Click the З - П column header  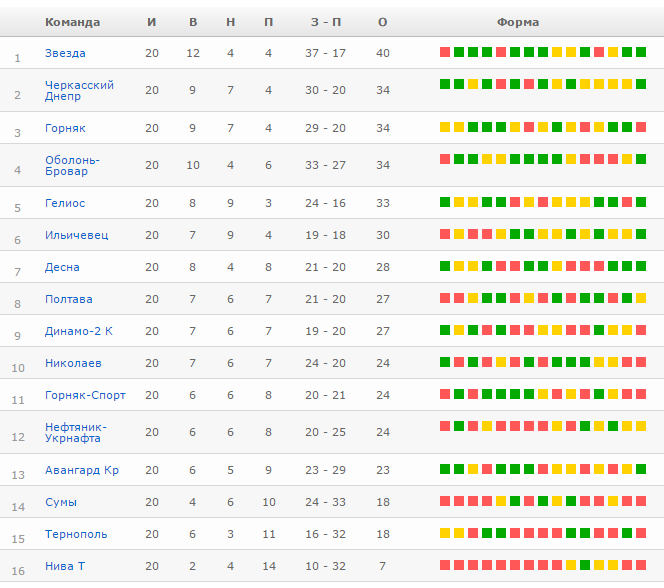(325, 22)
